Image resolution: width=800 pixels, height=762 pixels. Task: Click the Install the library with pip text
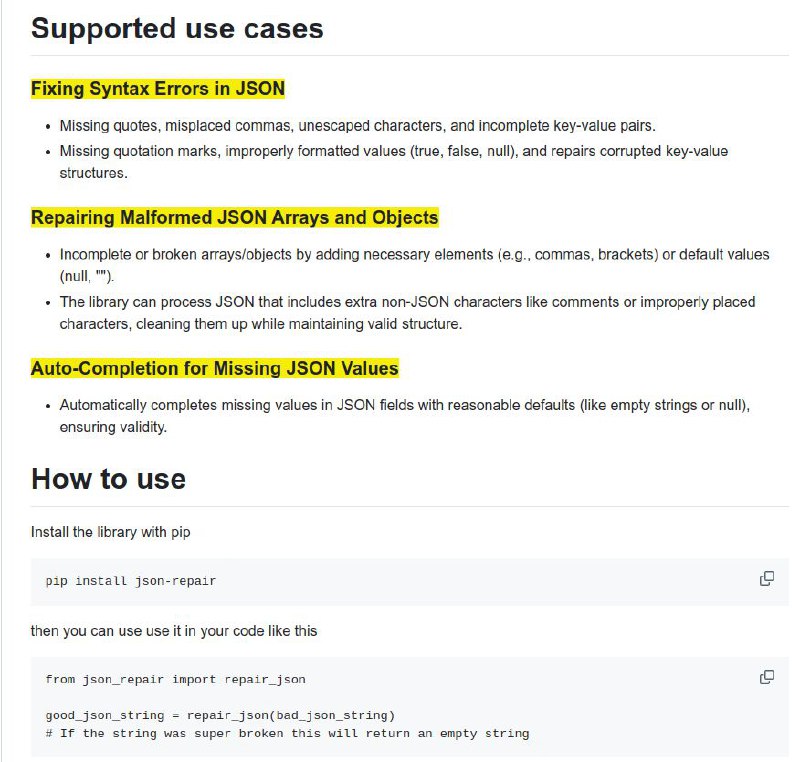coord(111,532)
